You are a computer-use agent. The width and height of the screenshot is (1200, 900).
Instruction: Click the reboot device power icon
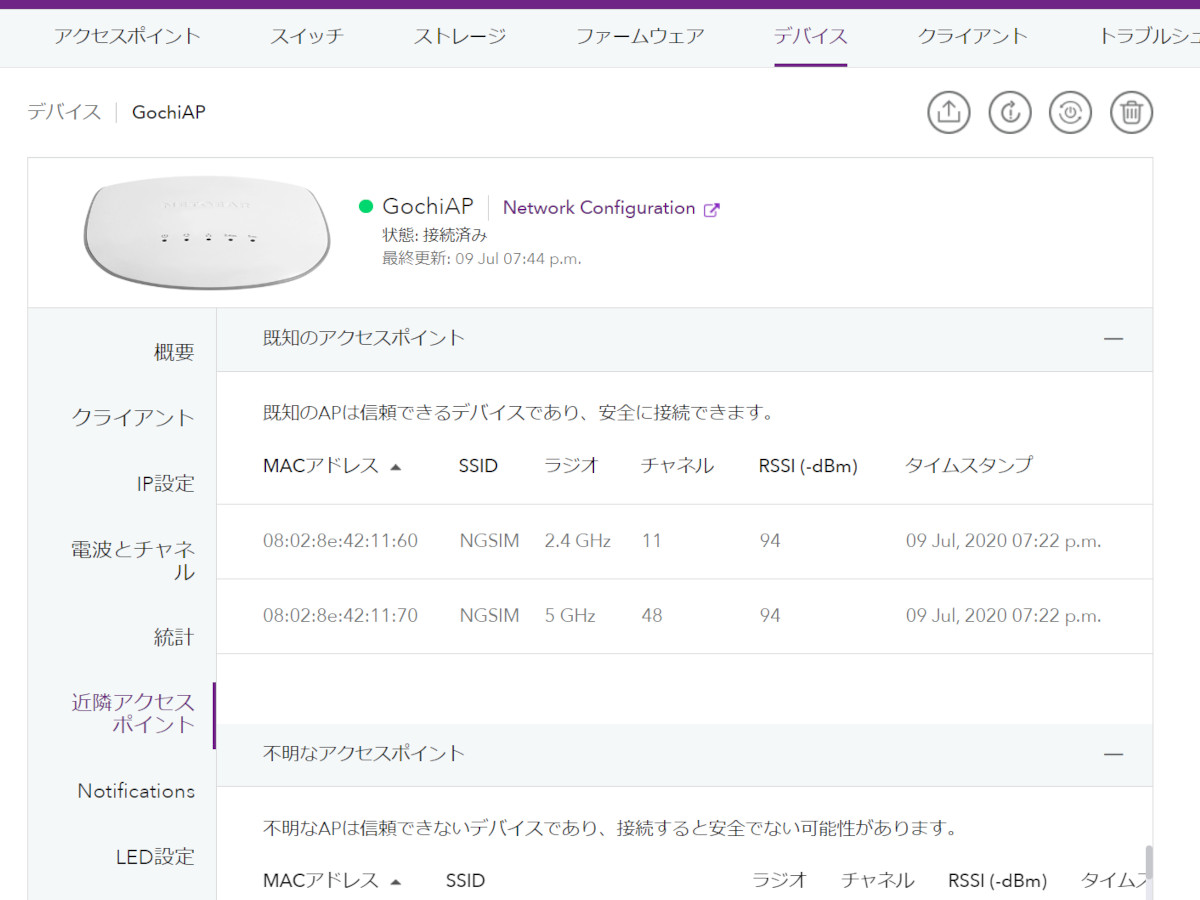(x=1070, y=112)
